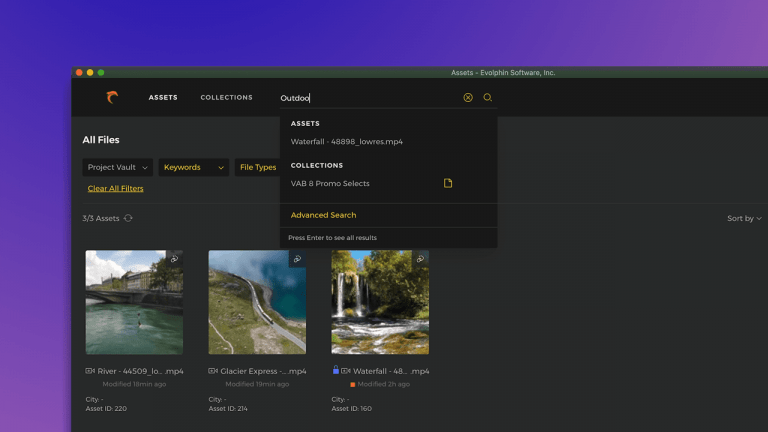
Task: Switch to the Collections tab
Action: pos(226,98)
